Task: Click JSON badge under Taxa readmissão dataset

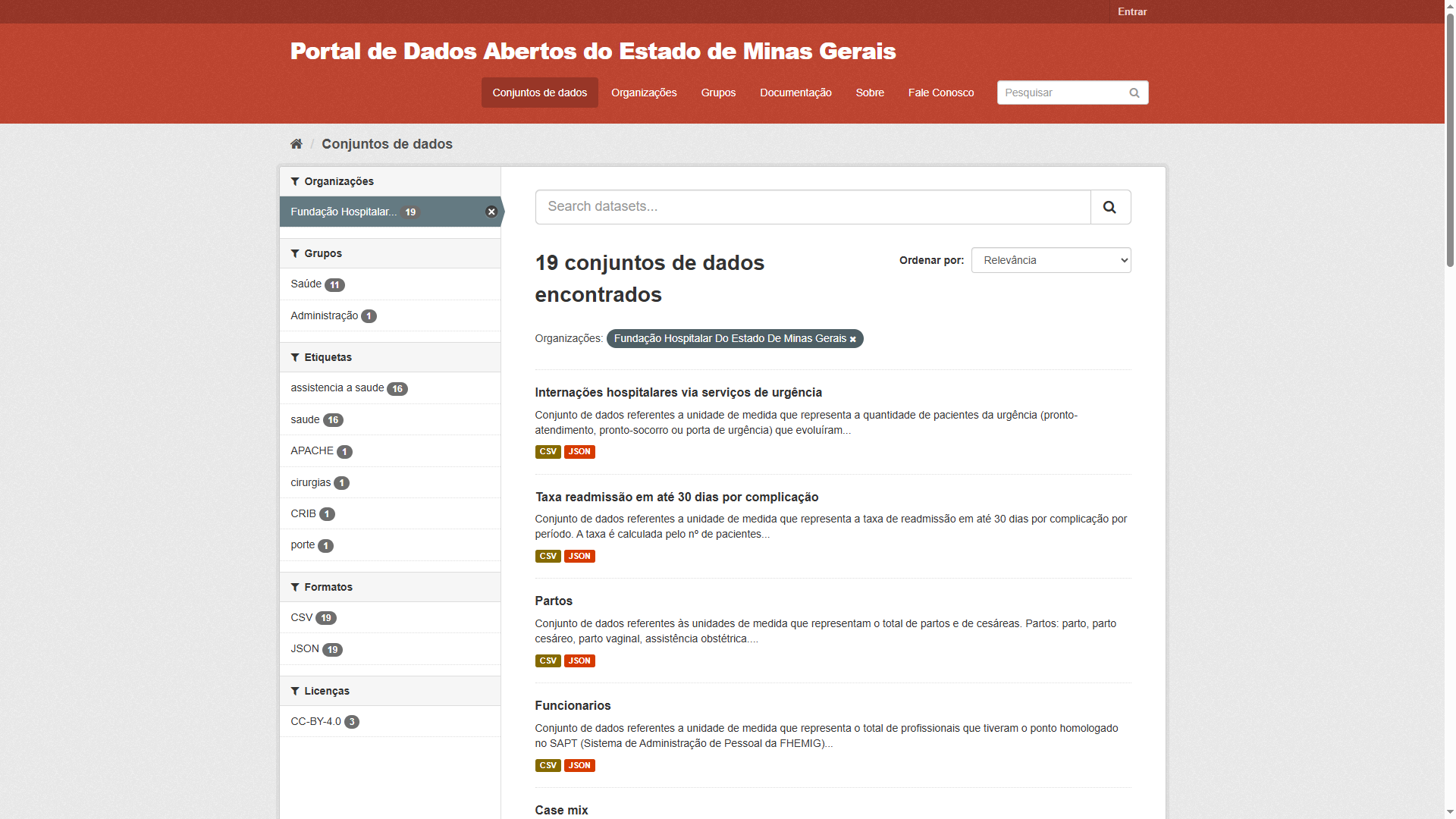Action: point(579,557)
